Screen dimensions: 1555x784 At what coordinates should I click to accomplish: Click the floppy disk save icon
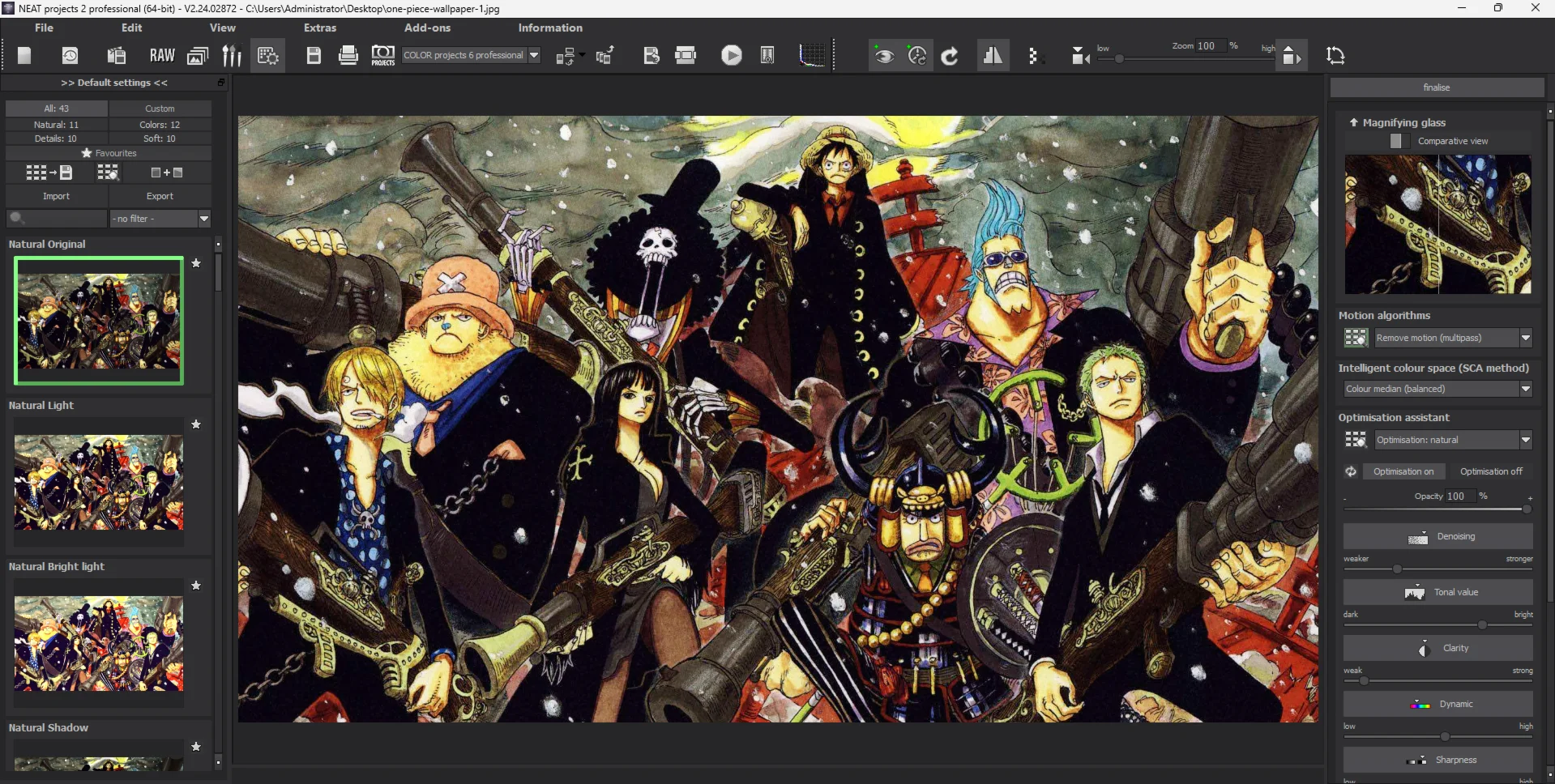pyautogui.click(x=314, y=55)
